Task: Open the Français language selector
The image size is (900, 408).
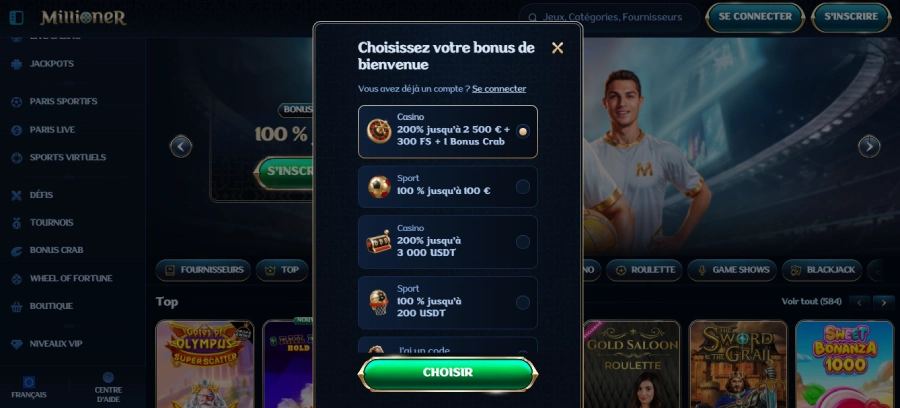Action: coord(29,387)
